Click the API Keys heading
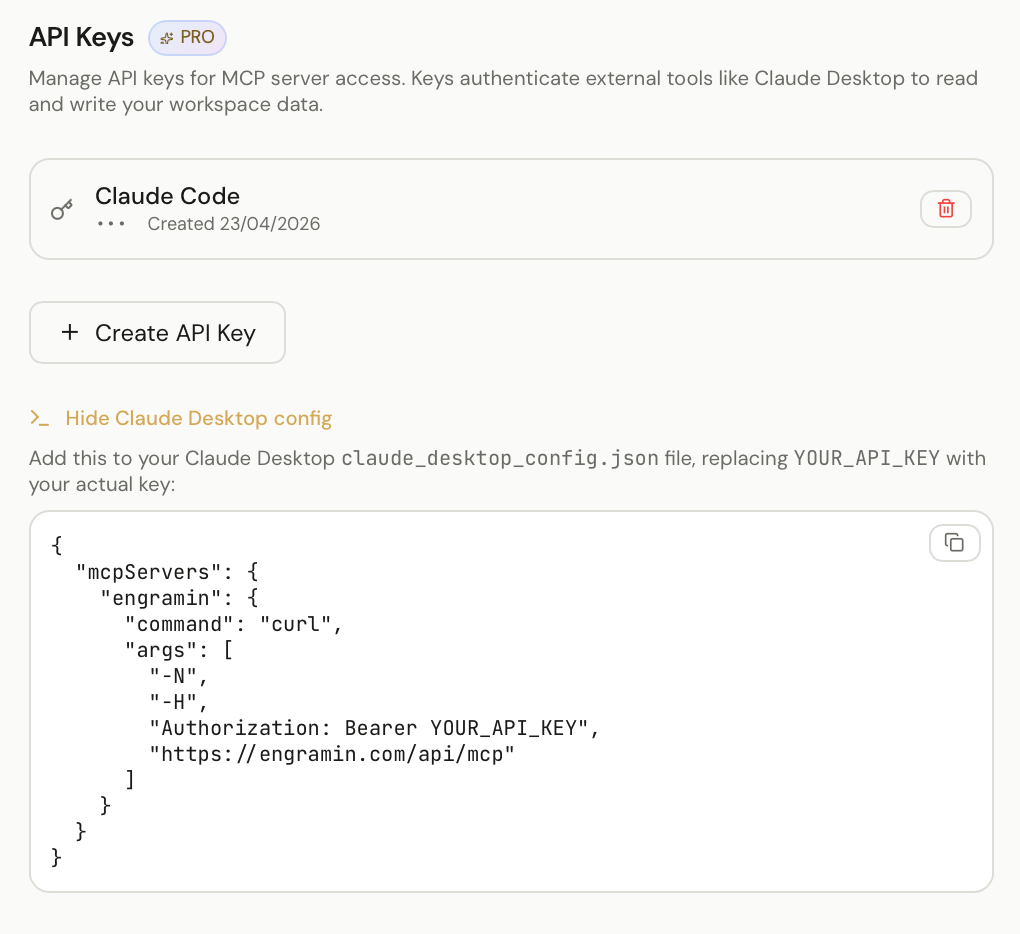 [81, 37]
